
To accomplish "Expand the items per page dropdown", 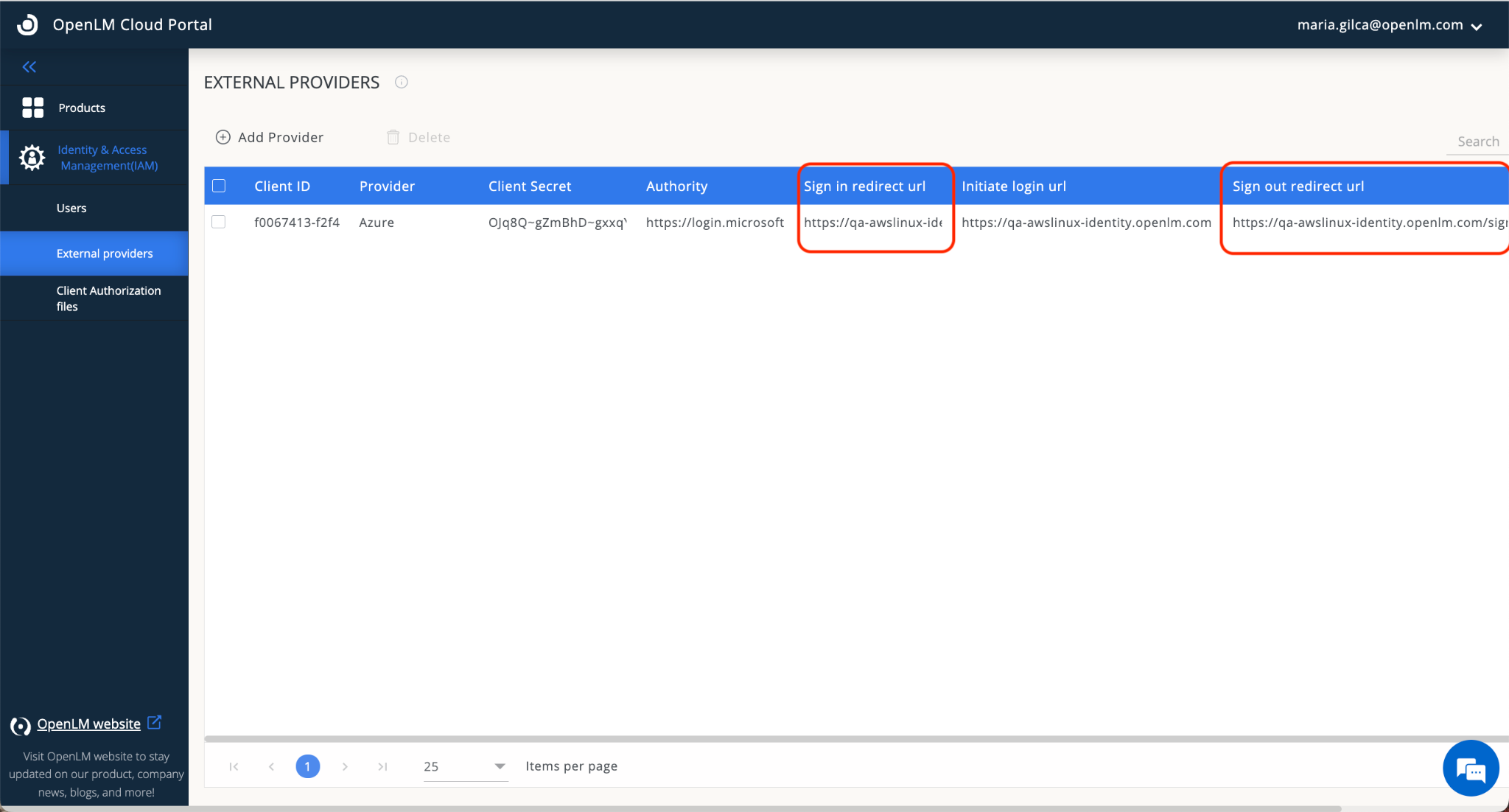I will pyautogui.click(x=499, y=766).
